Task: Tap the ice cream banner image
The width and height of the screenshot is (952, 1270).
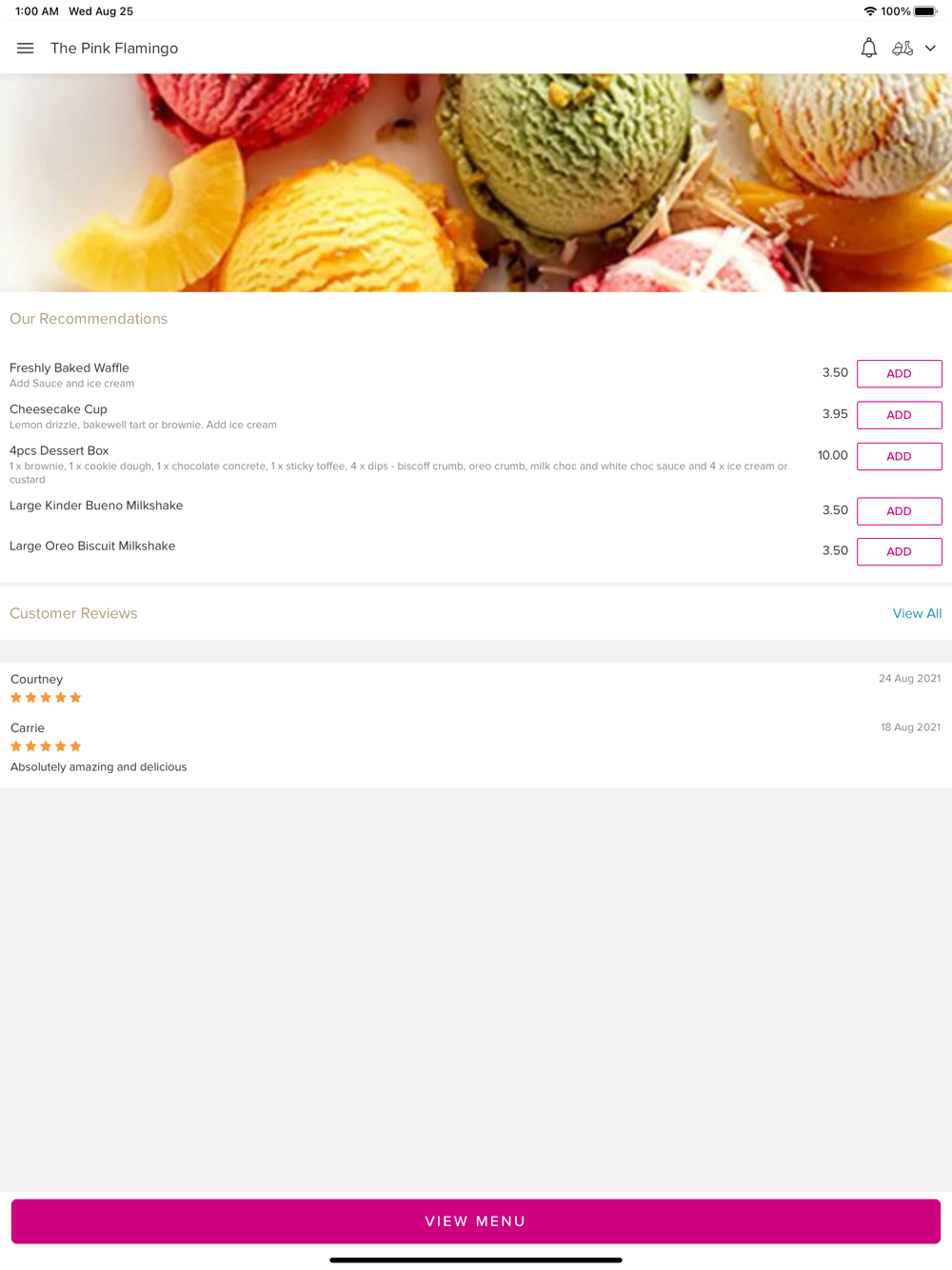Action: (476, 183)
